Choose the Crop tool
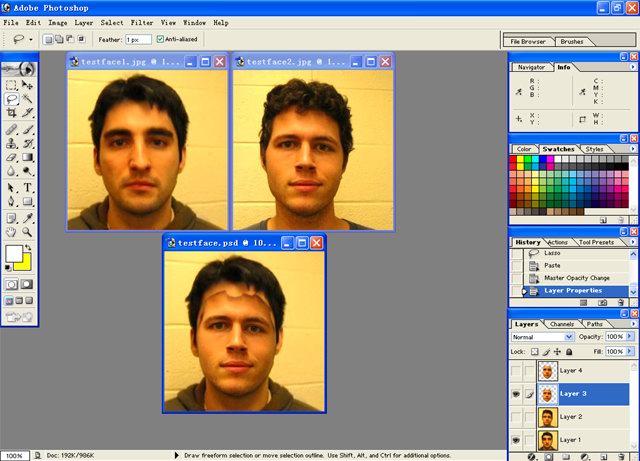 tap(11, 114)
